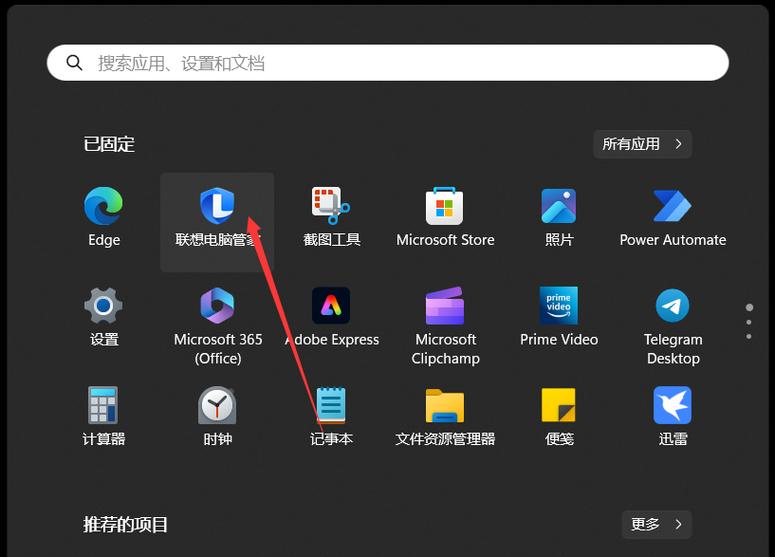Open the Edge browser app
The width and height of the screenshot is (775, 557).
point(104,216)
